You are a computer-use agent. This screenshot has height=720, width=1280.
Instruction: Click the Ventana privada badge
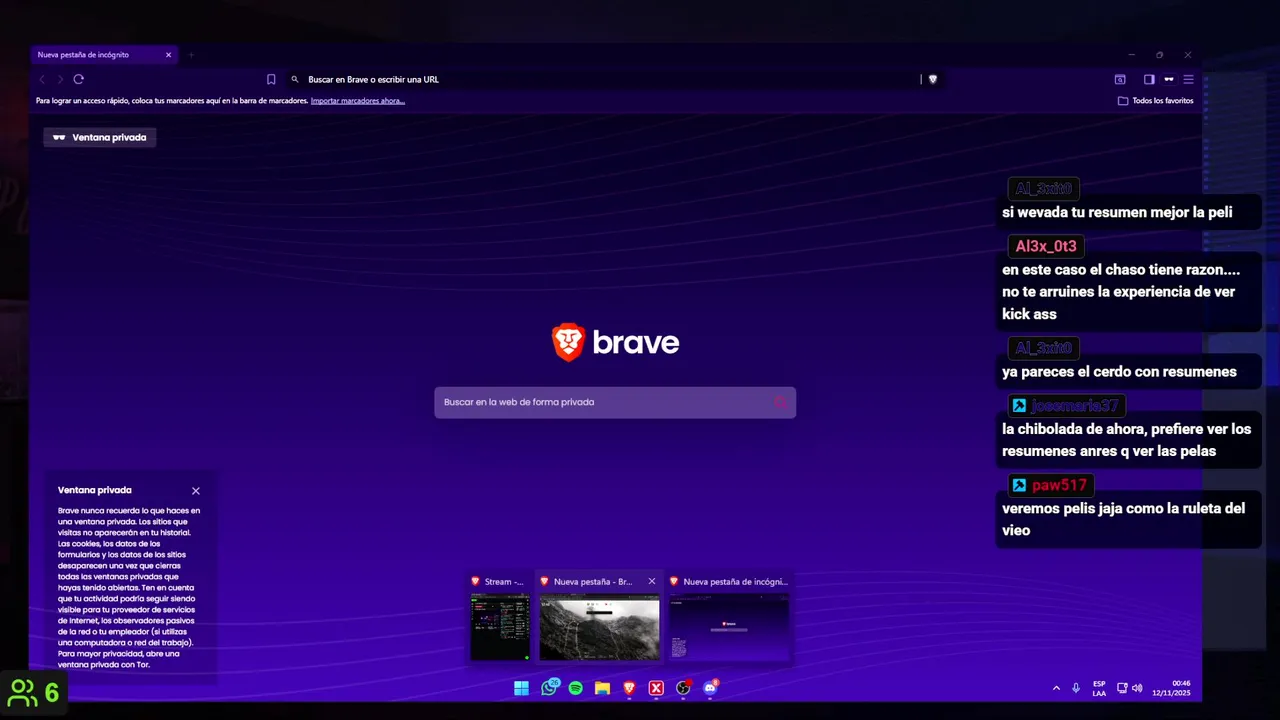point(99,137)
